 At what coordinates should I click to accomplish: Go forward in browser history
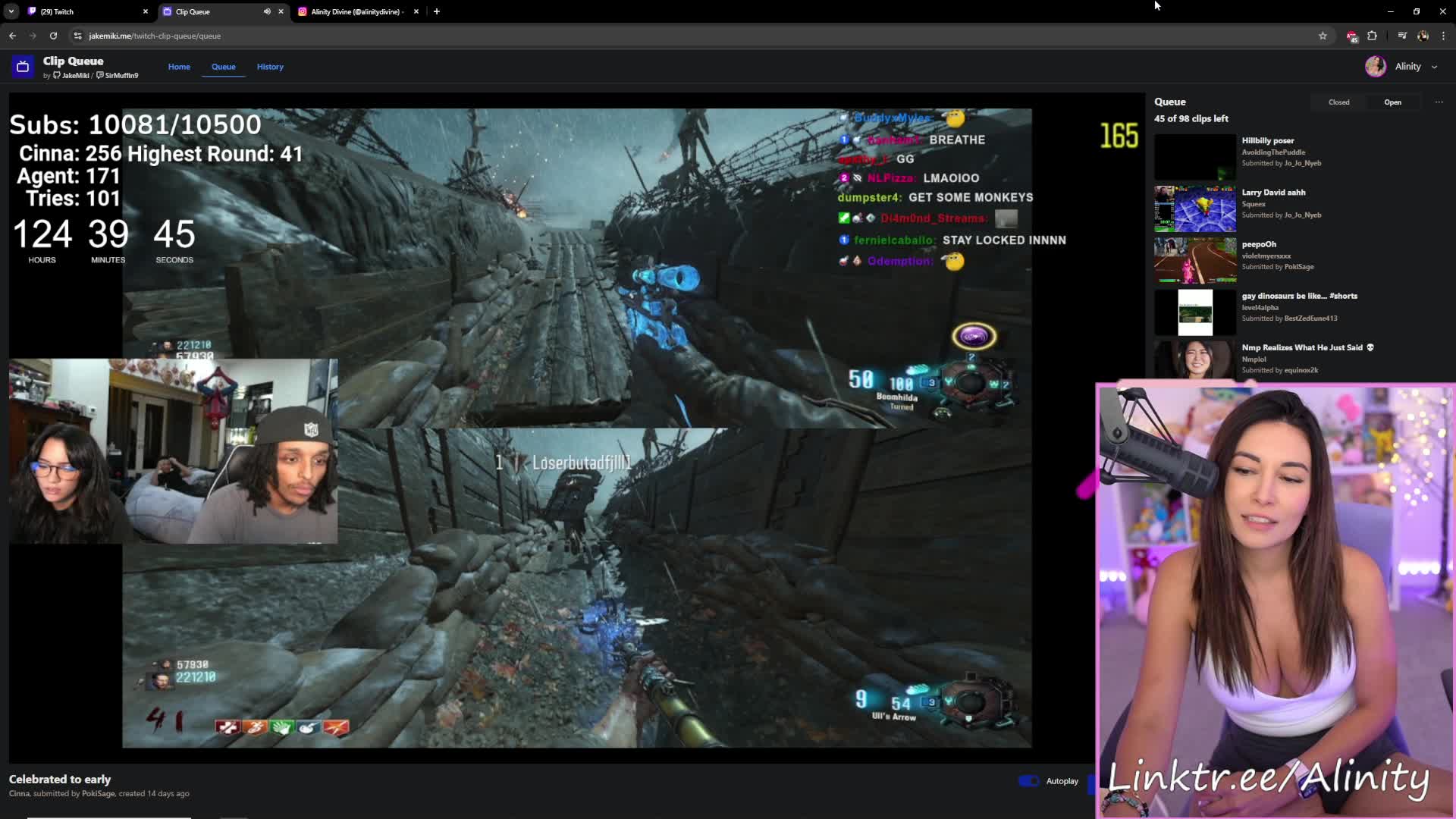(x=33, y=36)
